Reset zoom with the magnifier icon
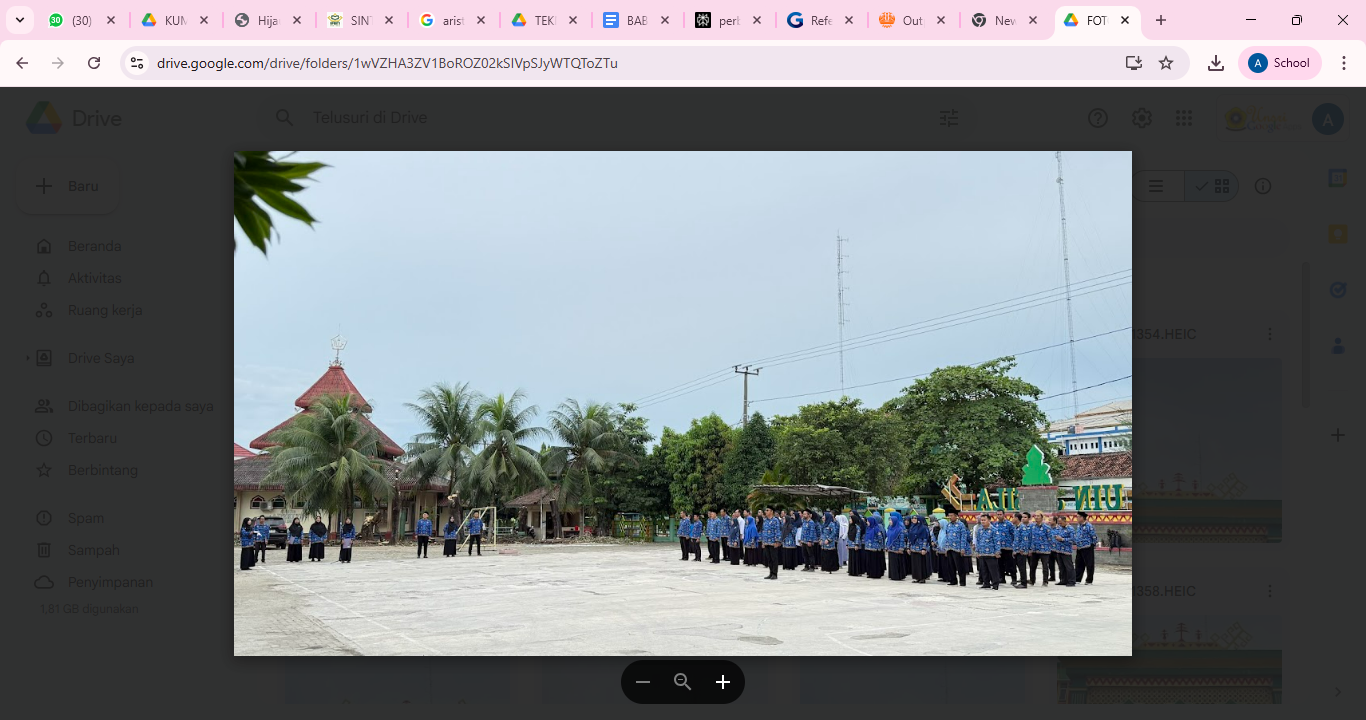 [683, 682]
